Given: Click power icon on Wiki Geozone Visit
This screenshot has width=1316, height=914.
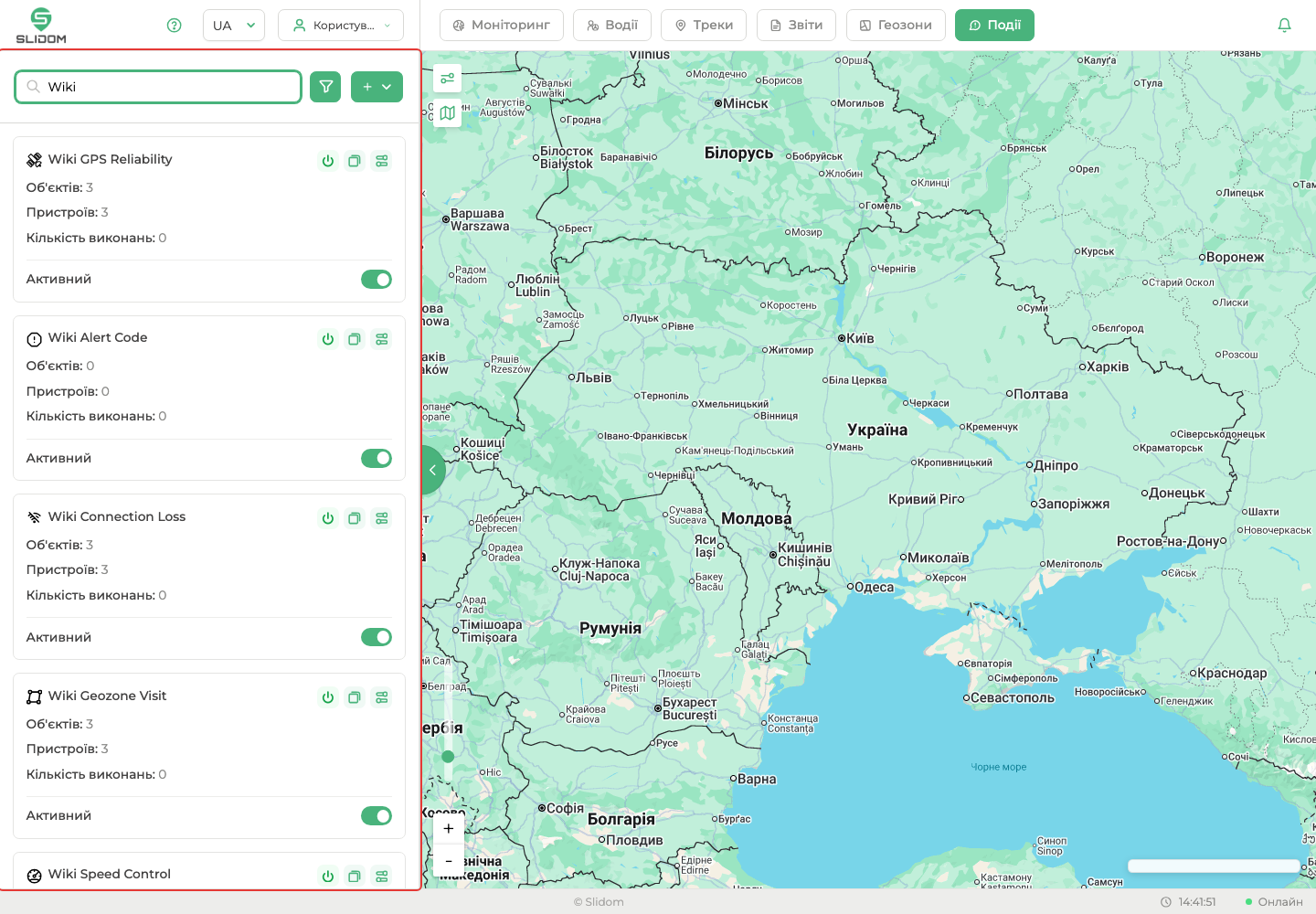Looking at the screenshot, I should click(x=328, y=697).
